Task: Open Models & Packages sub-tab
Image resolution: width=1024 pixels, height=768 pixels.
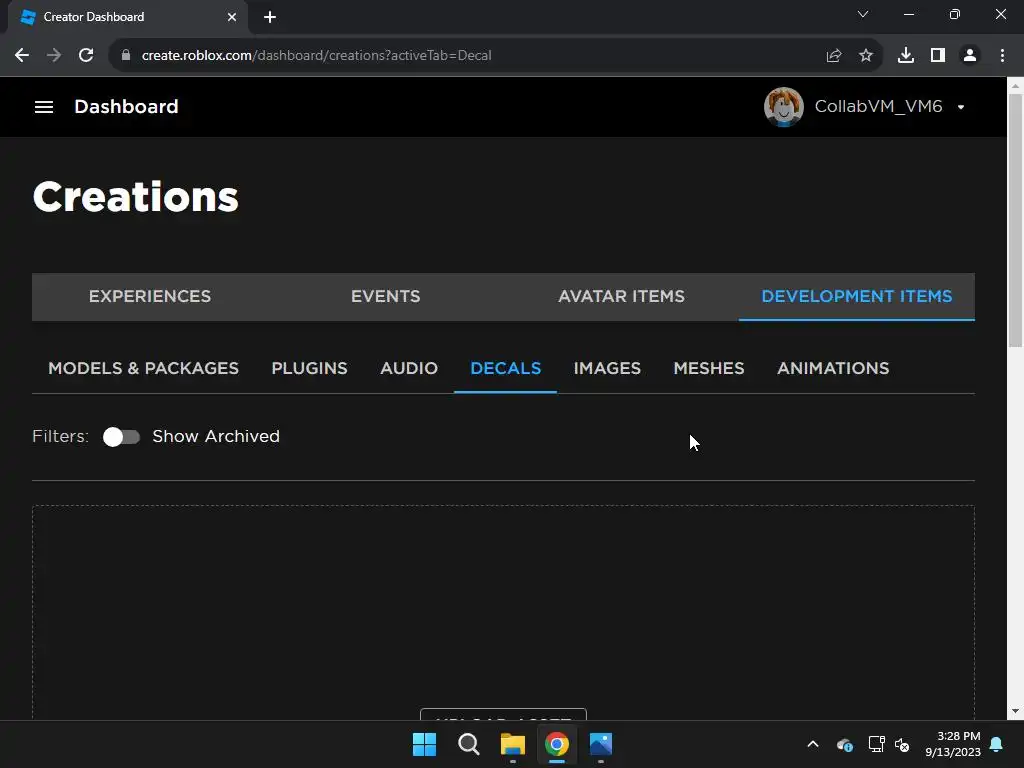Action: tap(144, 368)
